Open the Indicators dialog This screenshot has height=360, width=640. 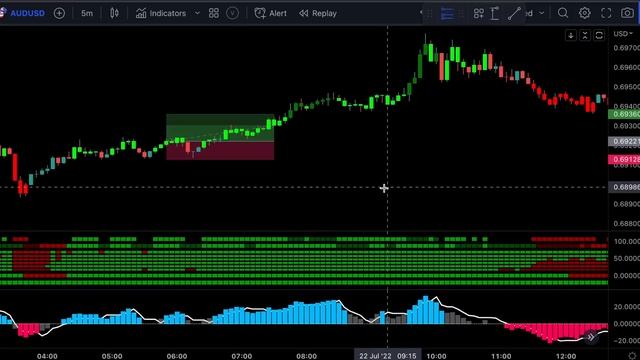click(x=161, y=13)
